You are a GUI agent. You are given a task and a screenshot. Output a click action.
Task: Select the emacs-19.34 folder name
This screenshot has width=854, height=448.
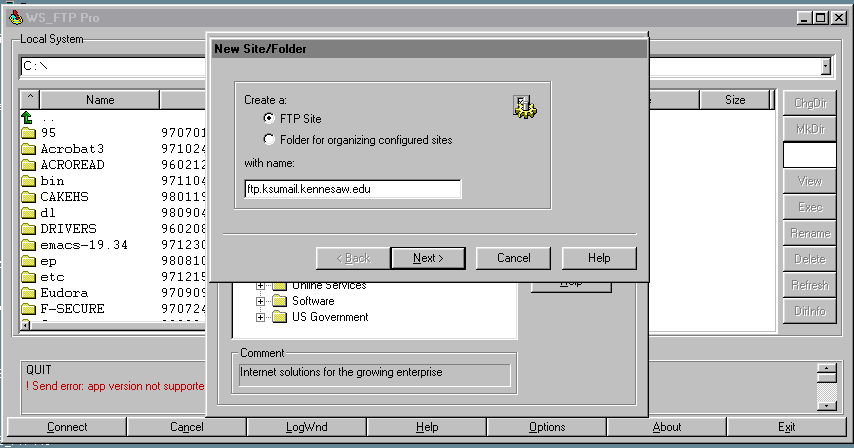point(84,245)
